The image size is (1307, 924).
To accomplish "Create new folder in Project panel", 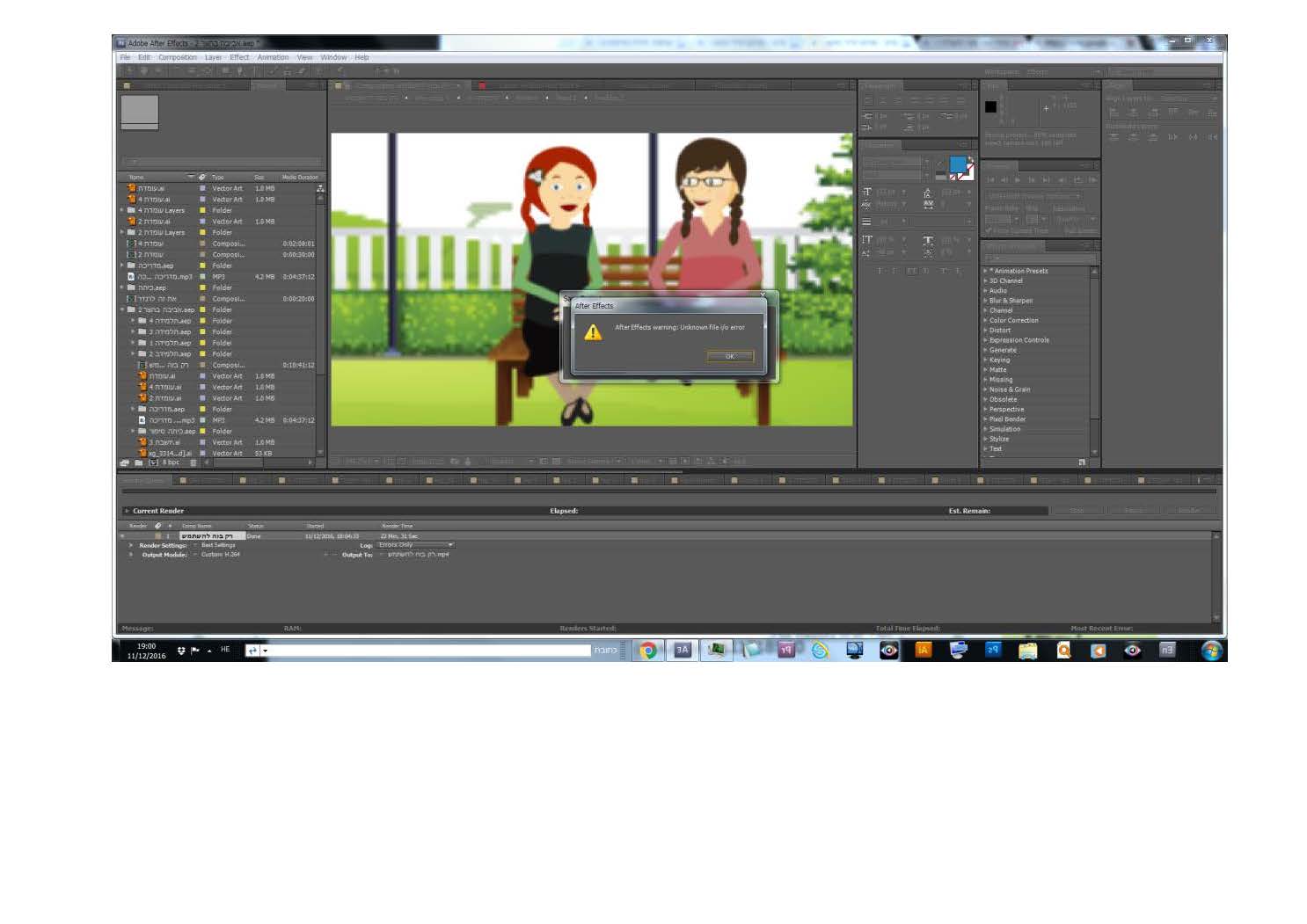I will coord(138,462).
